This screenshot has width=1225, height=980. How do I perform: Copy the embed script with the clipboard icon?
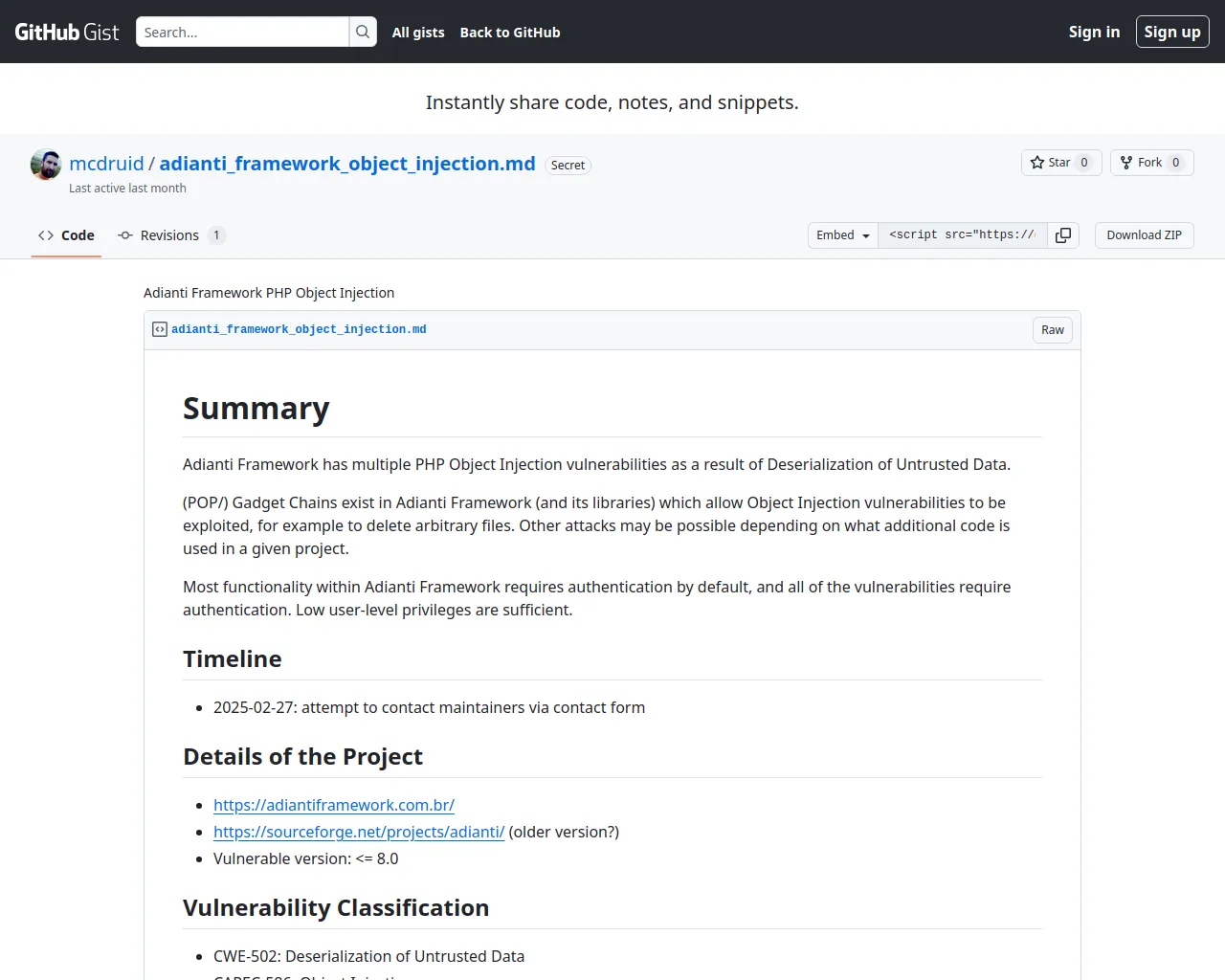pos(1063,235)
